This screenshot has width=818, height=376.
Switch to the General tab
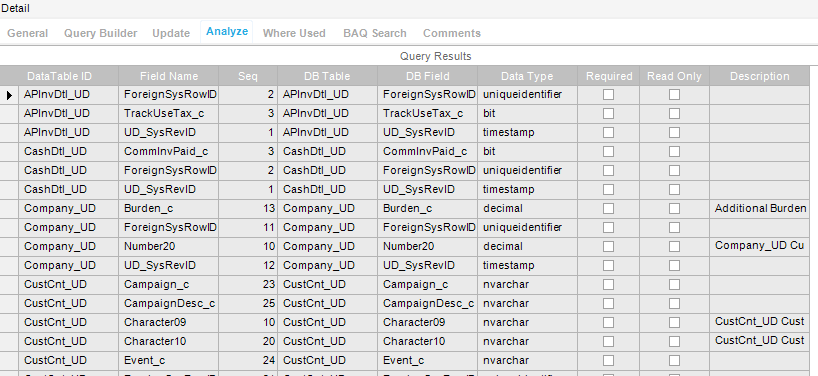28,33
